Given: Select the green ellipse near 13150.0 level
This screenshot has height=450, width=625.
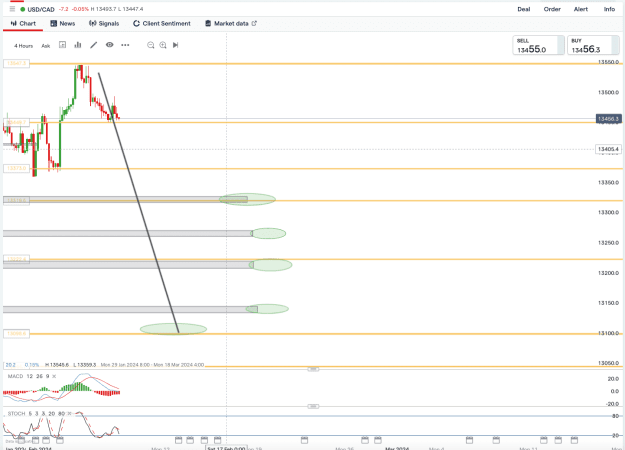Looking at the screenshot, I should (267, 309).
